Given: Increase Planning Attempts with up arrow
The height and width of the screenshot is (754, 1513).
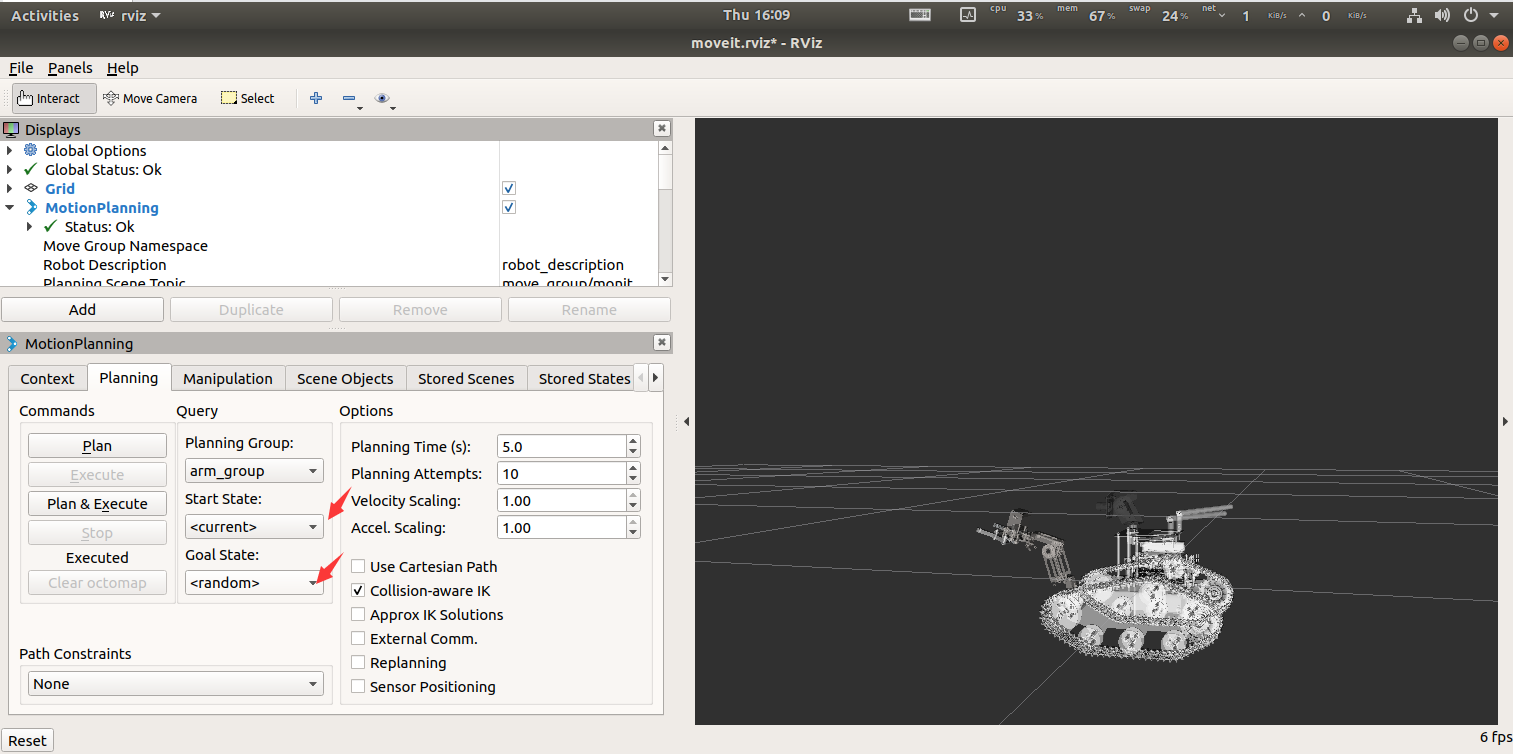Looking at the screenshot, I should click(633, 467).
